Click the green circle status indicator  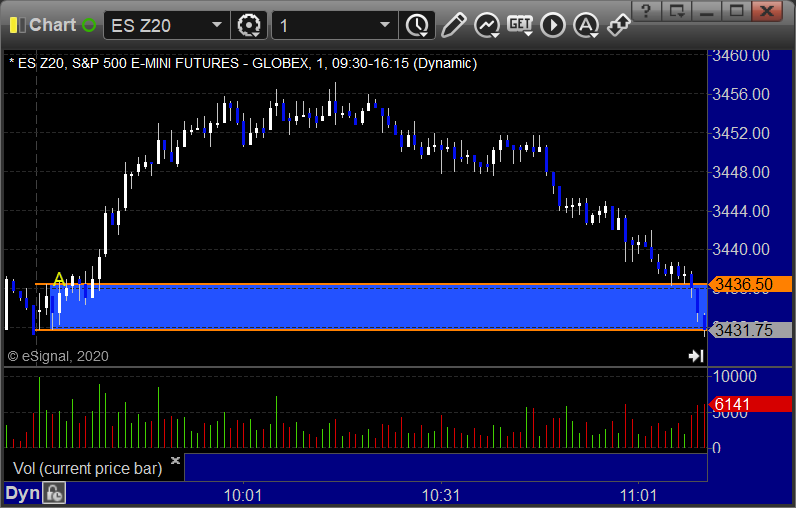(89, 25)
